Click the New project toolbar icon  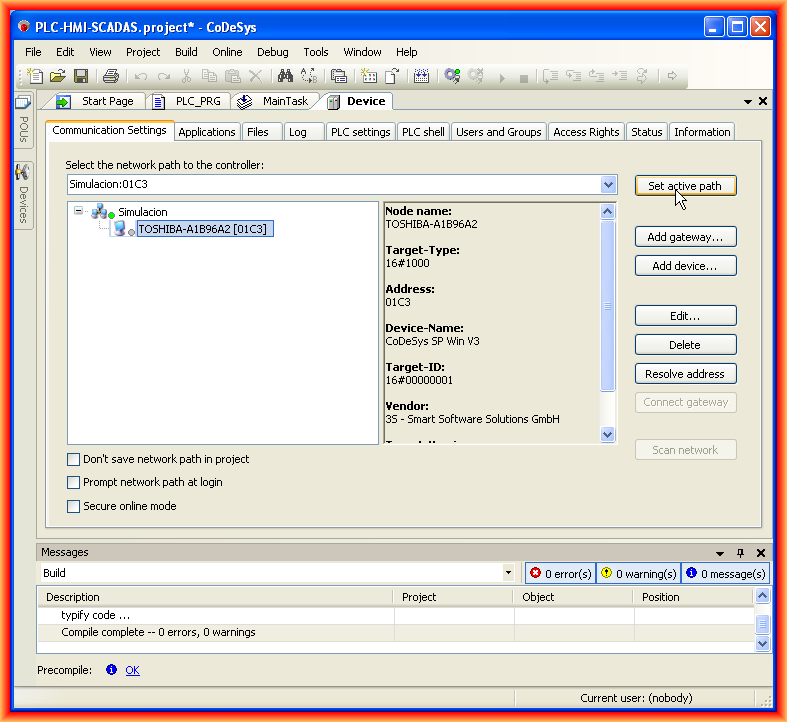(x=36, y=76)
